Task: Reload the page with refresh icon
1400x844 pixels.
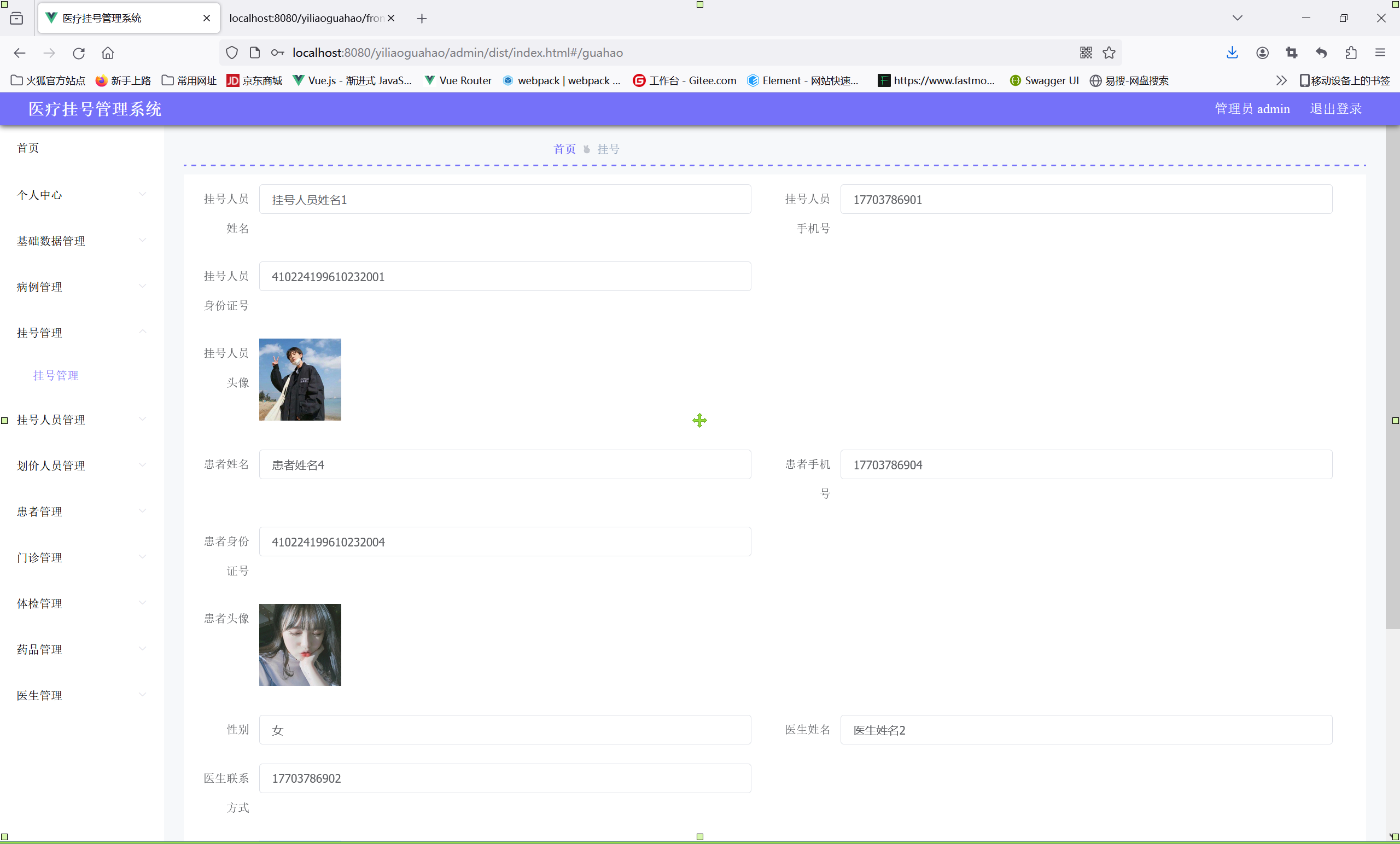Action: 78,53
